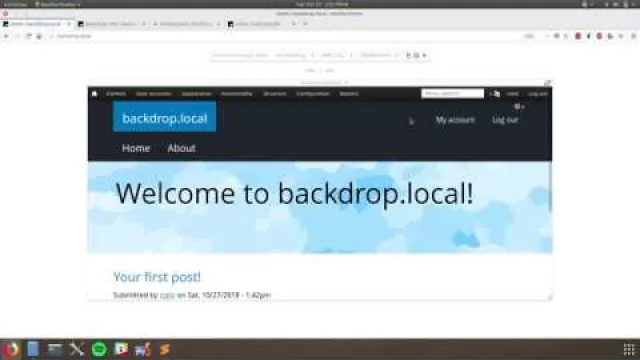
Task: Click the About navigation link
Action: click(x=182, y=148)
